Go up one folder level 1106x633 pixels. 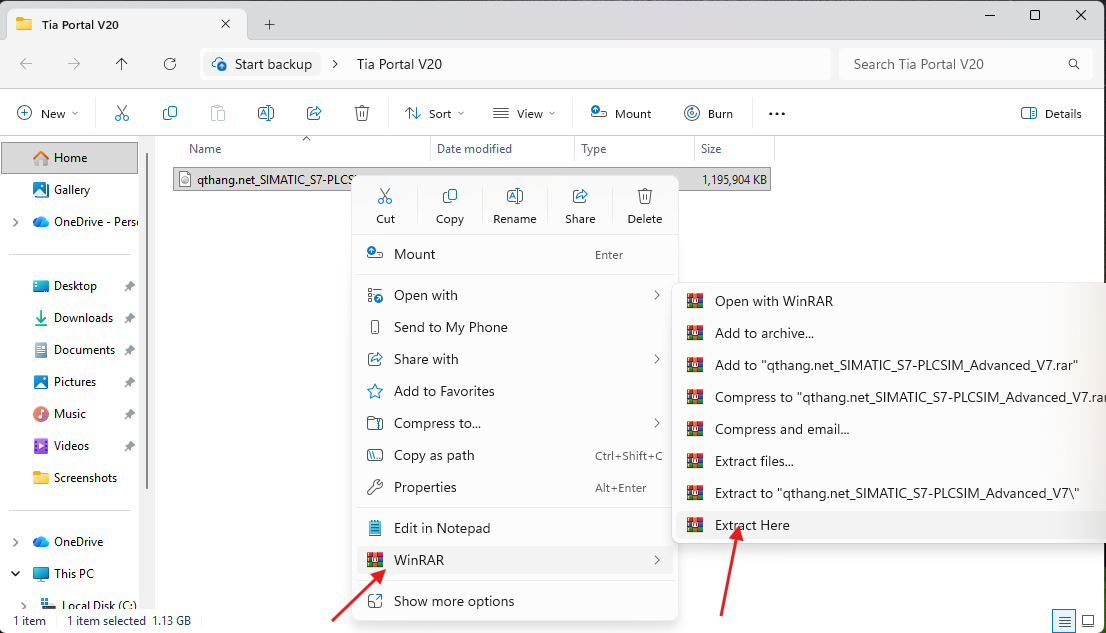122,64
